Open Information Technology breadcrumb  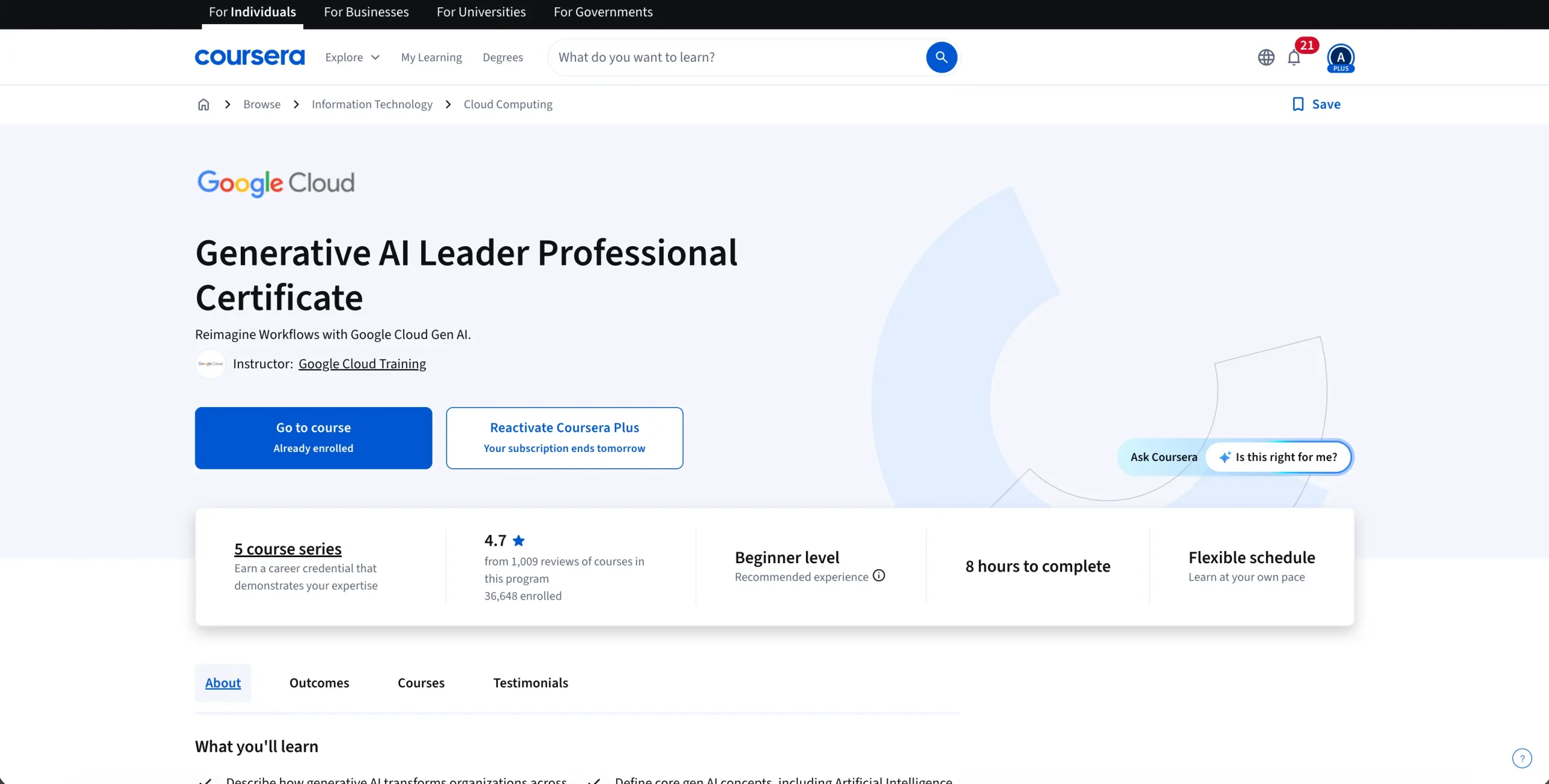372,104
